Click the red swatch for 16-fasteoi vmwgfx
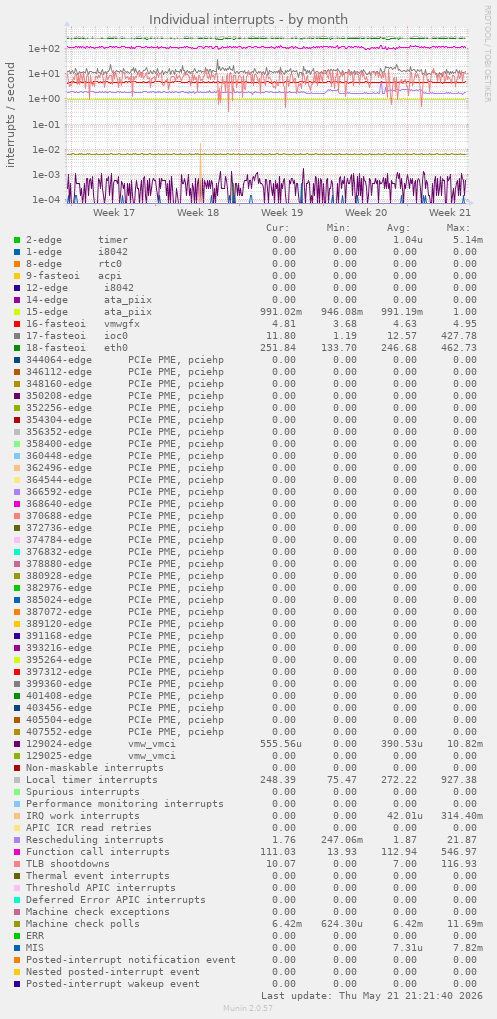 (17, 324)
